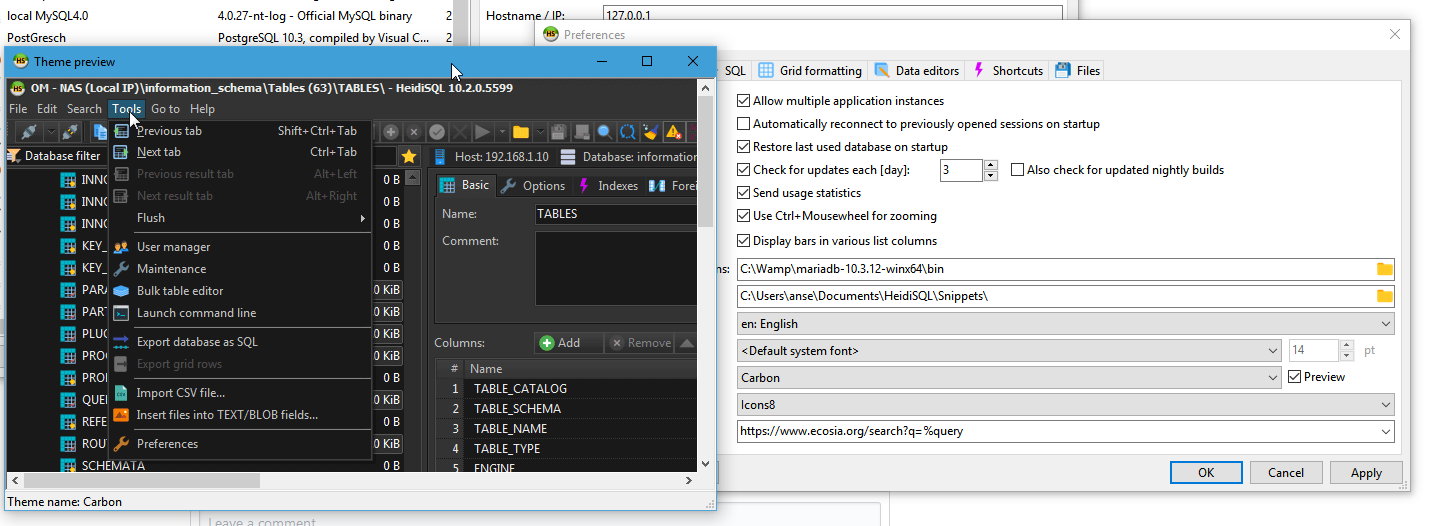
Task: Click the Import CSV file icon
Action: click(x=120, y=393)
